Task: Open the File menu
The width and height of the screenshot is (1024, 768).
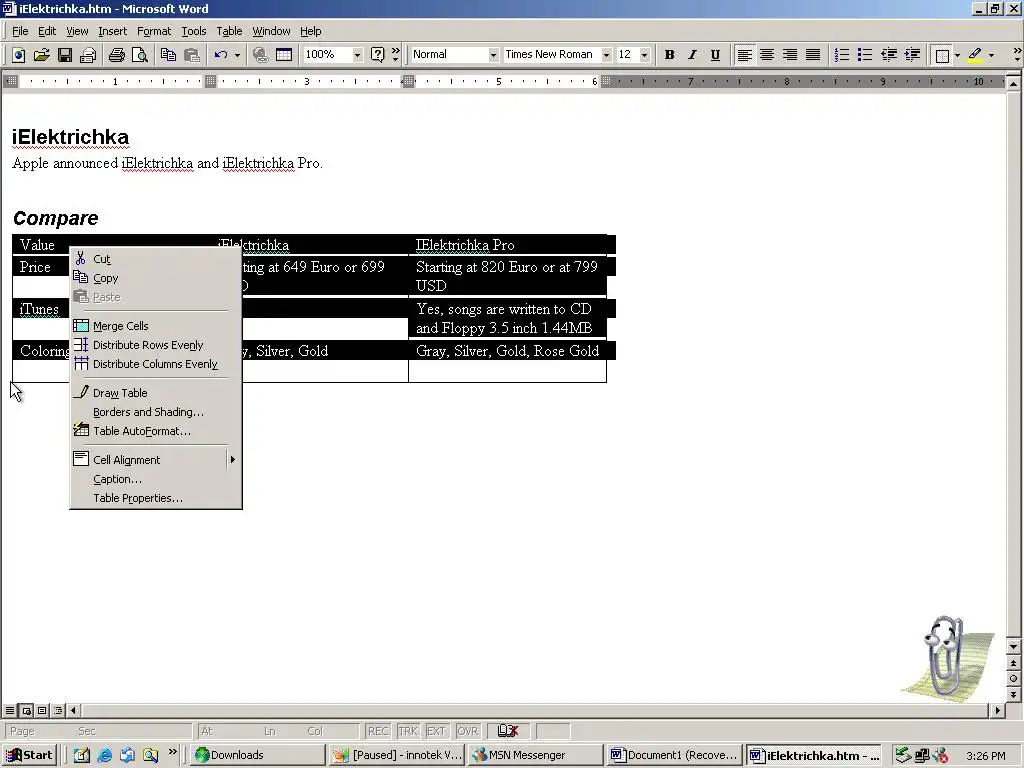Action: (20, 31)
